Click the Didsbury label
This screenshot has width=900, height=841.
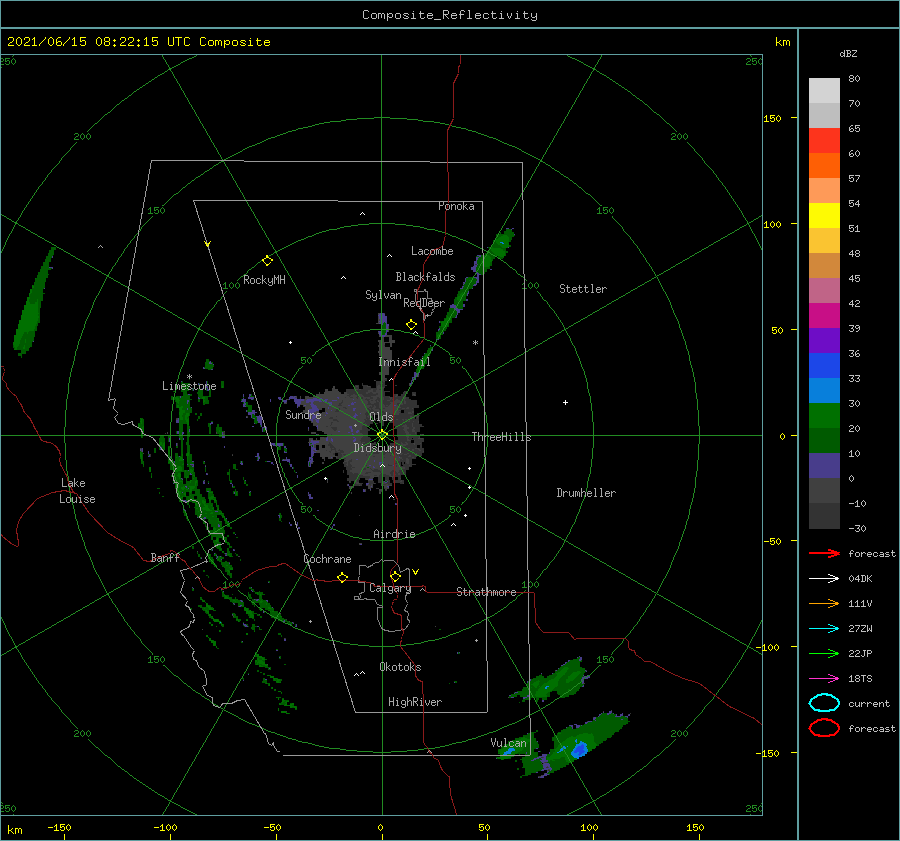pyautogui.click(x=377, y=448)
